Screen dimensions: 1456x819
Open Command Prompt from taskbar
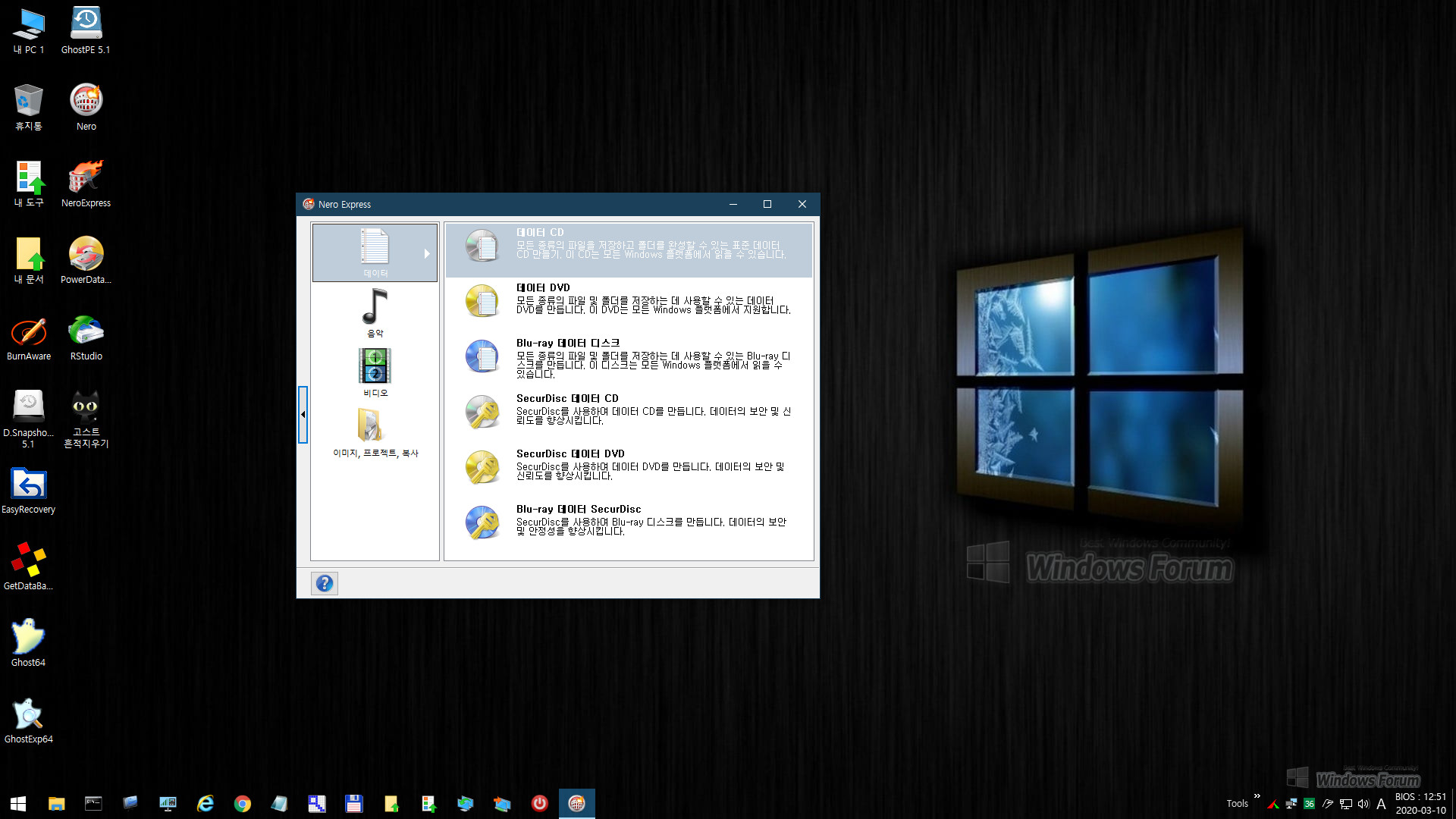pos(93,804)
